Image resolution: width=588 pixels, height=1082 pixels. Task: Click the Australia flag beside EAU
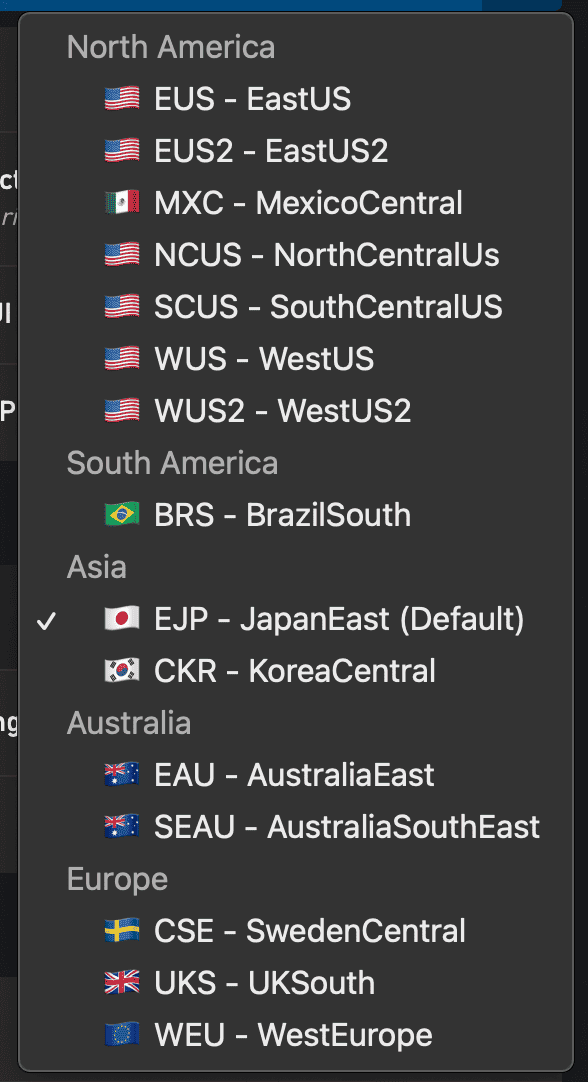[x=122, y=775]
